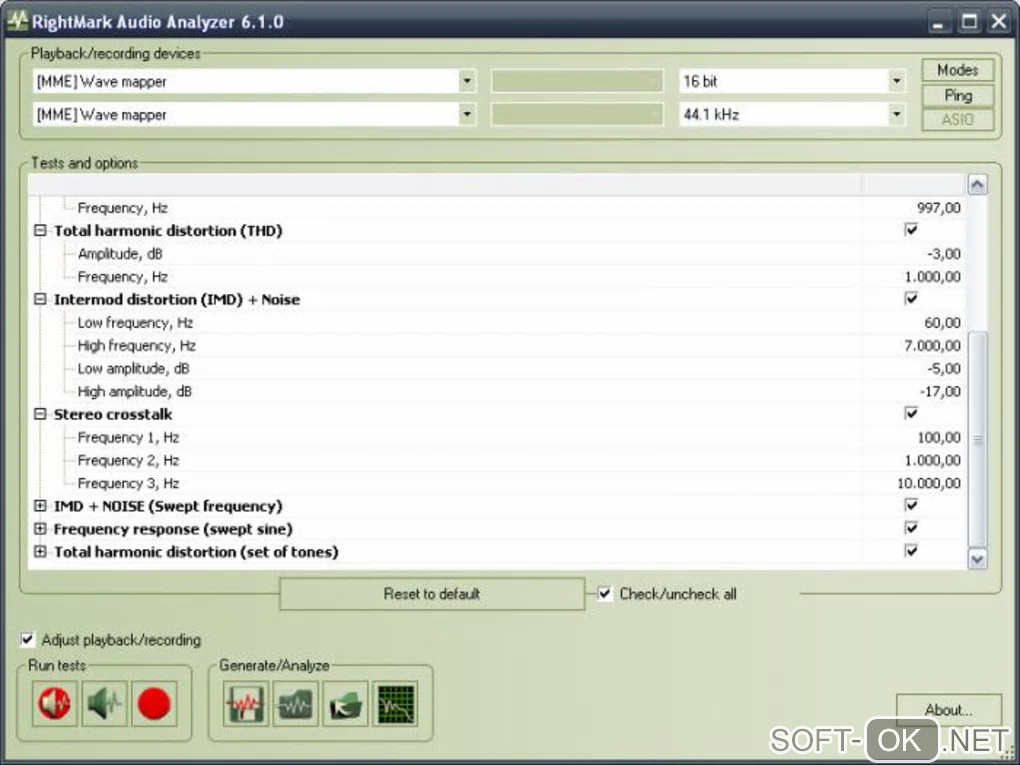This screenshot has width=1020, height=765.
Task: Generate WAV test signal file icon
Action: coord(245,703)
